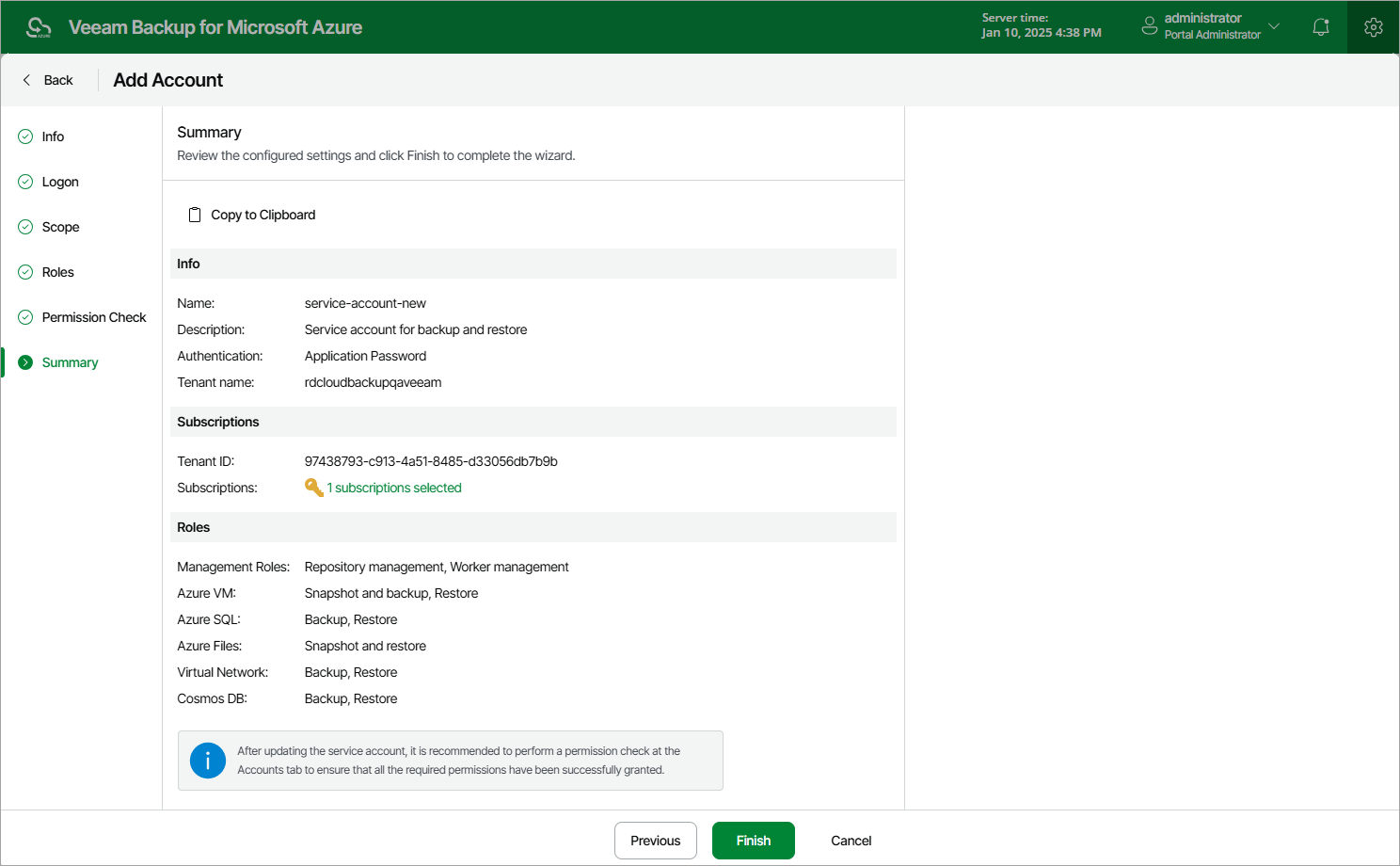Click the Cosmos DB row label

213,698
